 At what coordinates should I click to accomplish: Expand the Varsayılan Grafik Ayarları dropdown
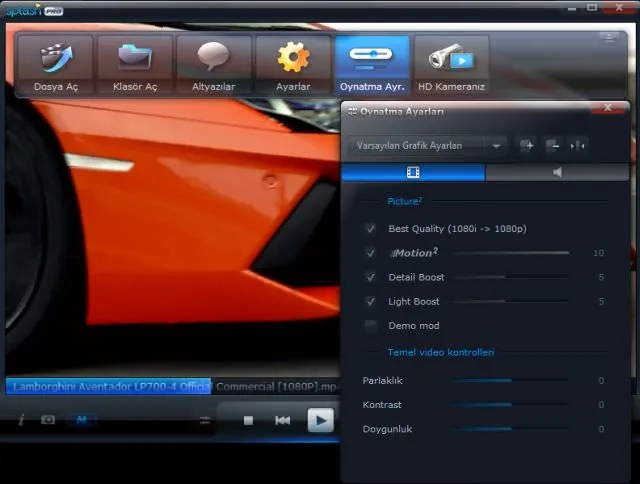pyautogui.click(x=496, y=146)
